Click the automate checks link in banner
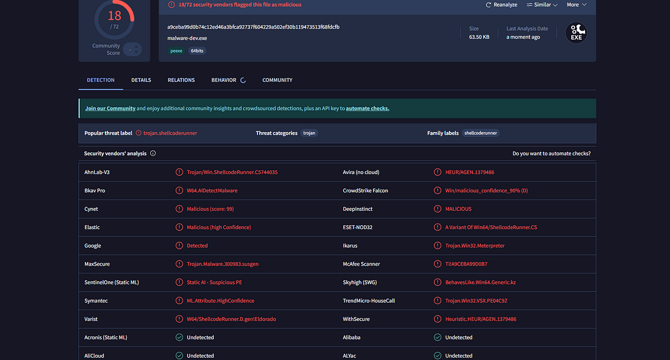670x360 pixels. (367, 108)
